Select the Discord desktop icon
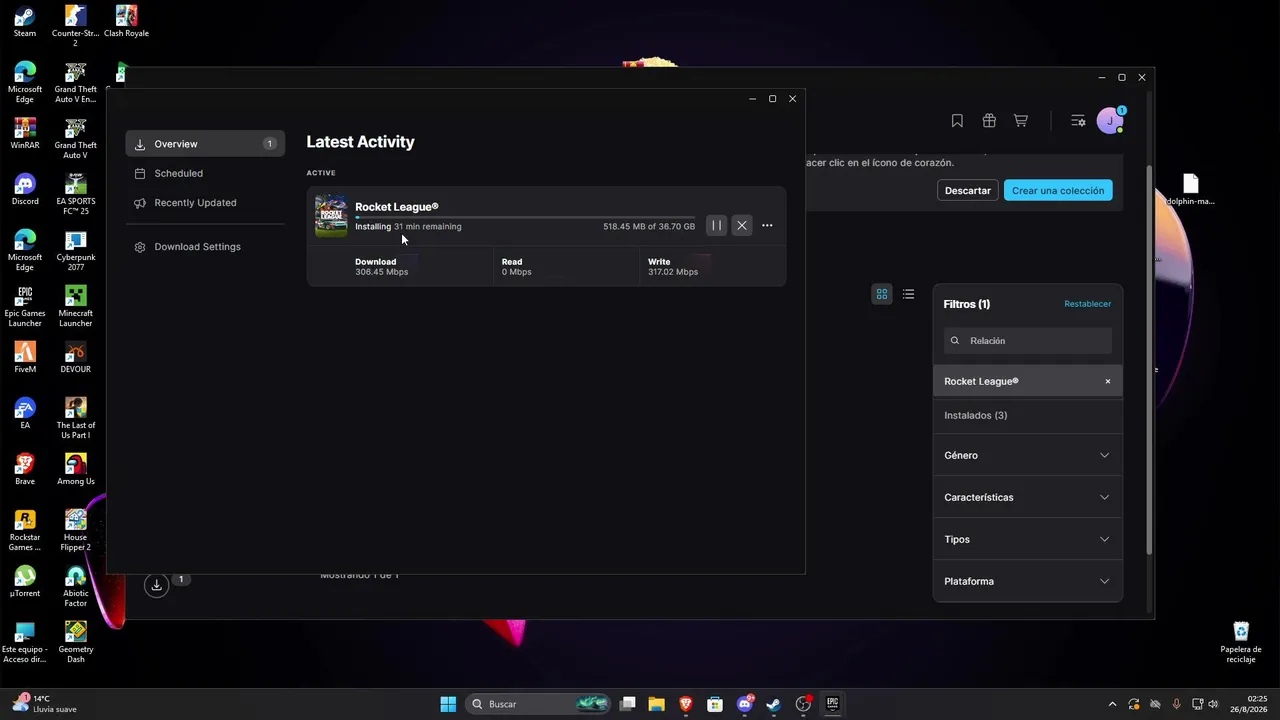The width and height of the screenshot is (1280, 720). 25,189
